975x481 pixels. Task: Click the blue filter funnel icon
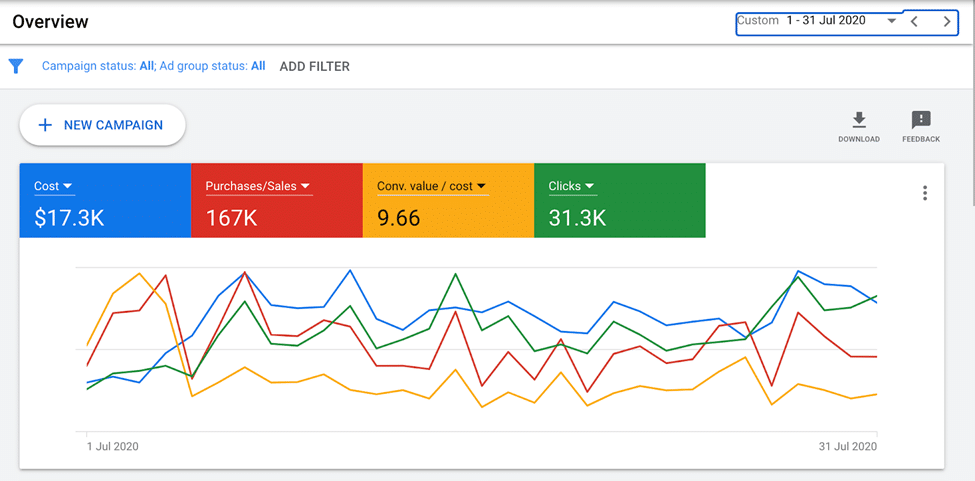[16, 66]
